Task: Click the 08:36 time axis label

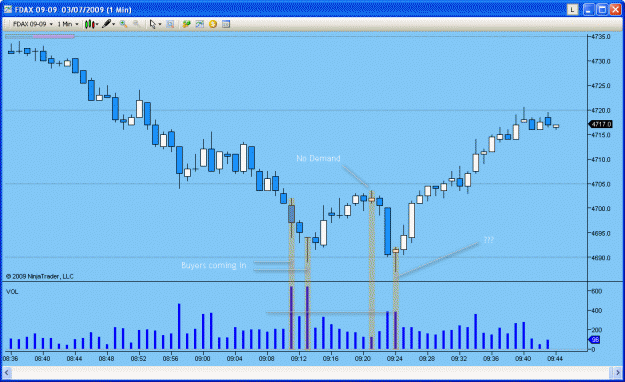Action: pyautogui.click(x=10, y=358)
